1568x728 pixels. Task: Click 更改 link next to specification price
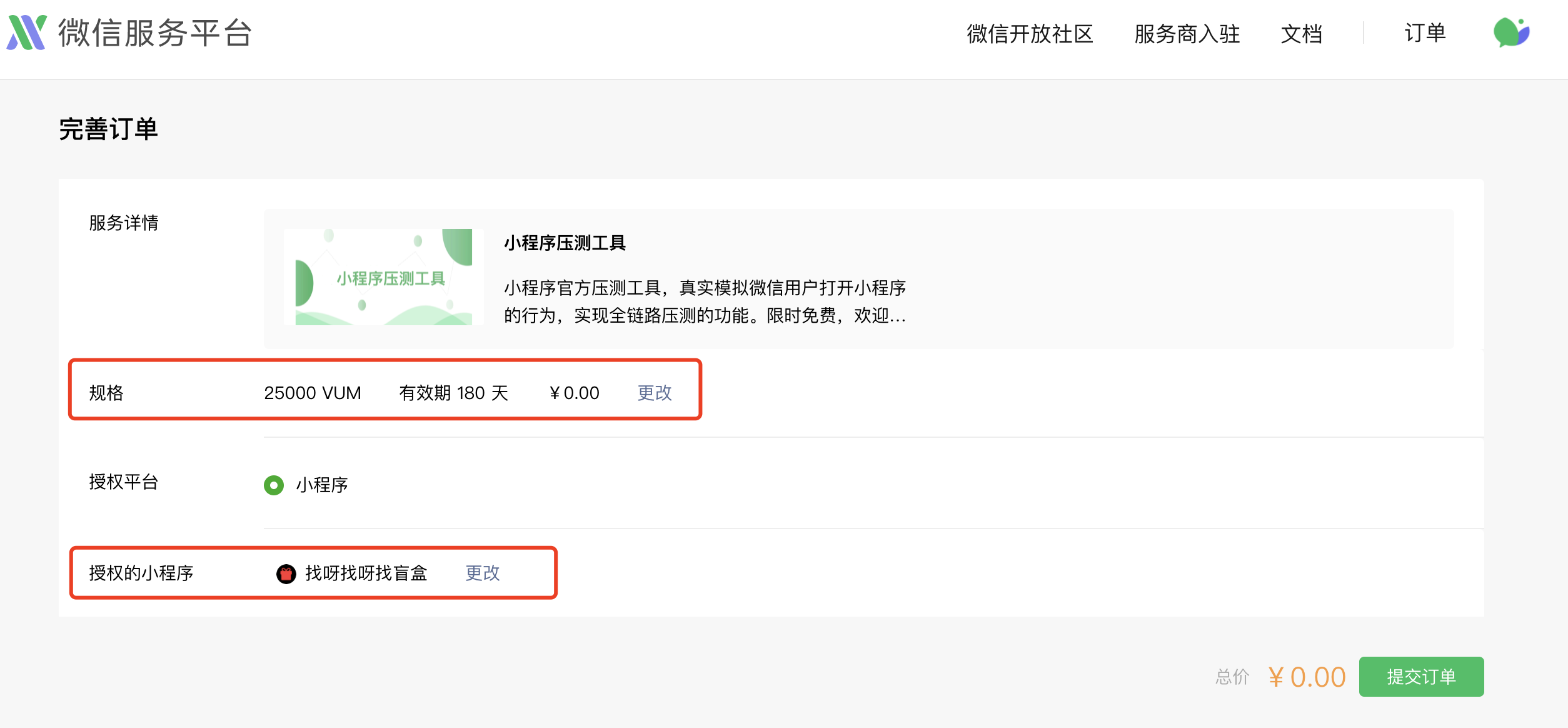point(655,393)
